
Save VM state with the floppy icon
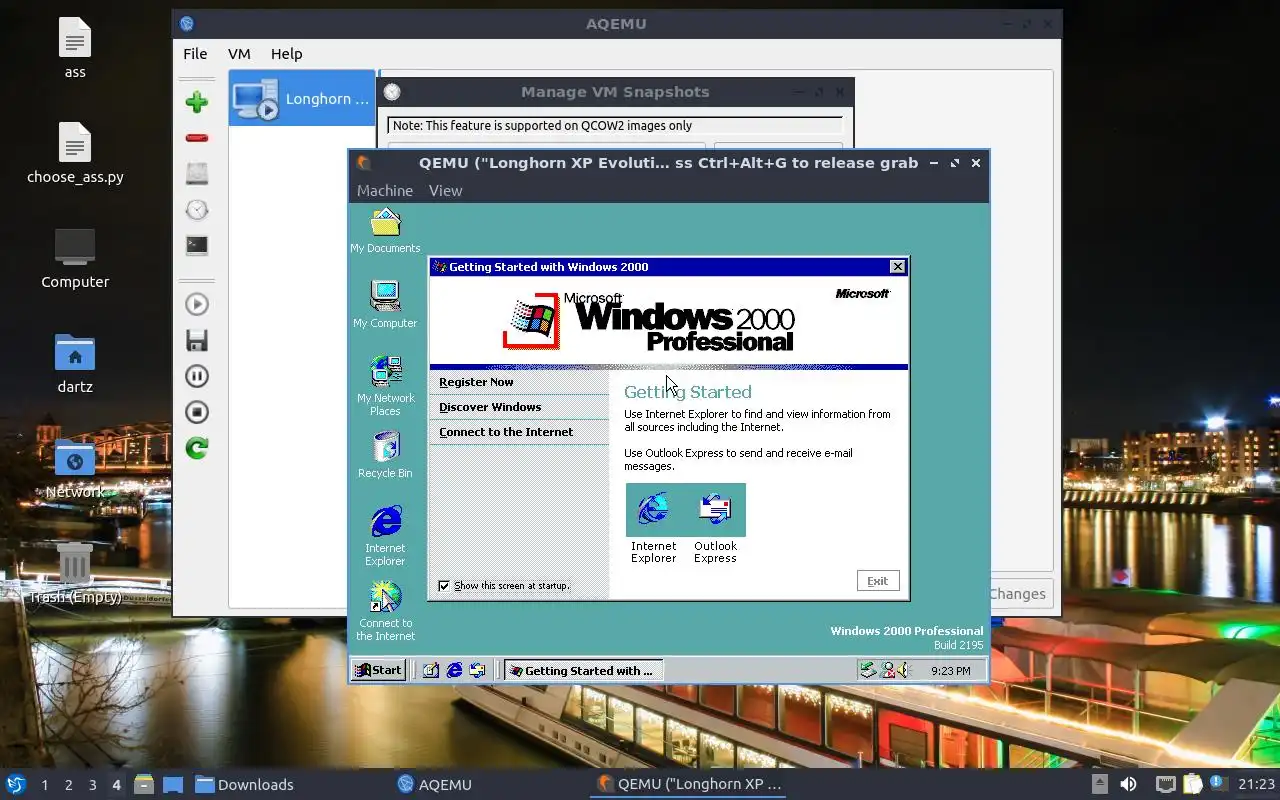197,340
